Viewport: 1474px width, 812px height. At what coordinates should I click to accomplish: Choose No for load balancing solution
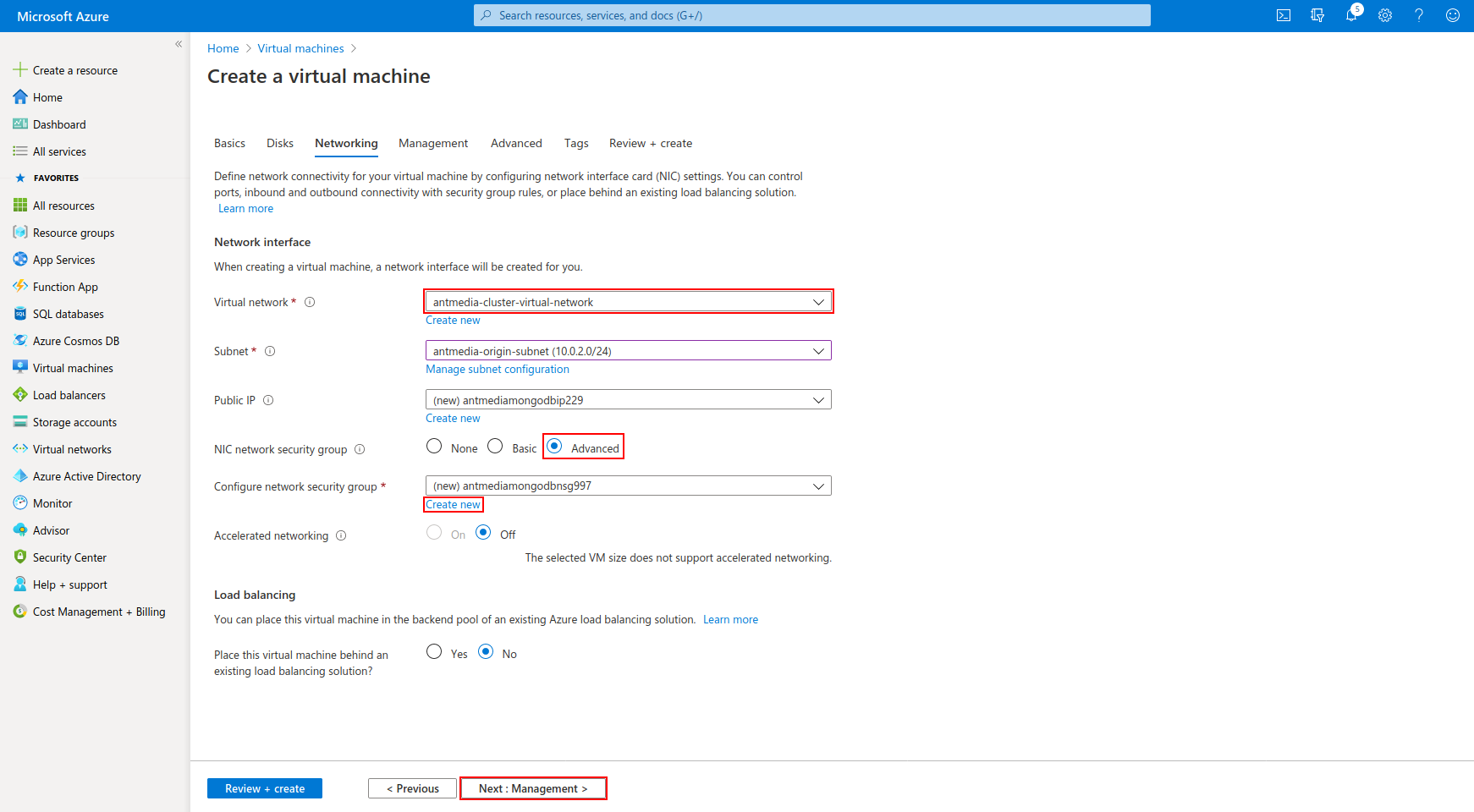[x=486, y=651]
